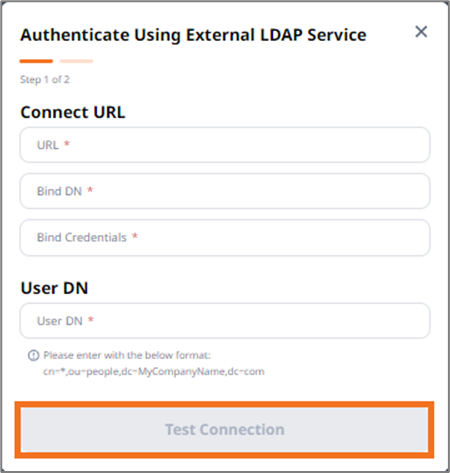This screenshot has height=473, width=450.
Task: Click the User DN section heading
Action: pyautogui.click(x=54, y=288)
